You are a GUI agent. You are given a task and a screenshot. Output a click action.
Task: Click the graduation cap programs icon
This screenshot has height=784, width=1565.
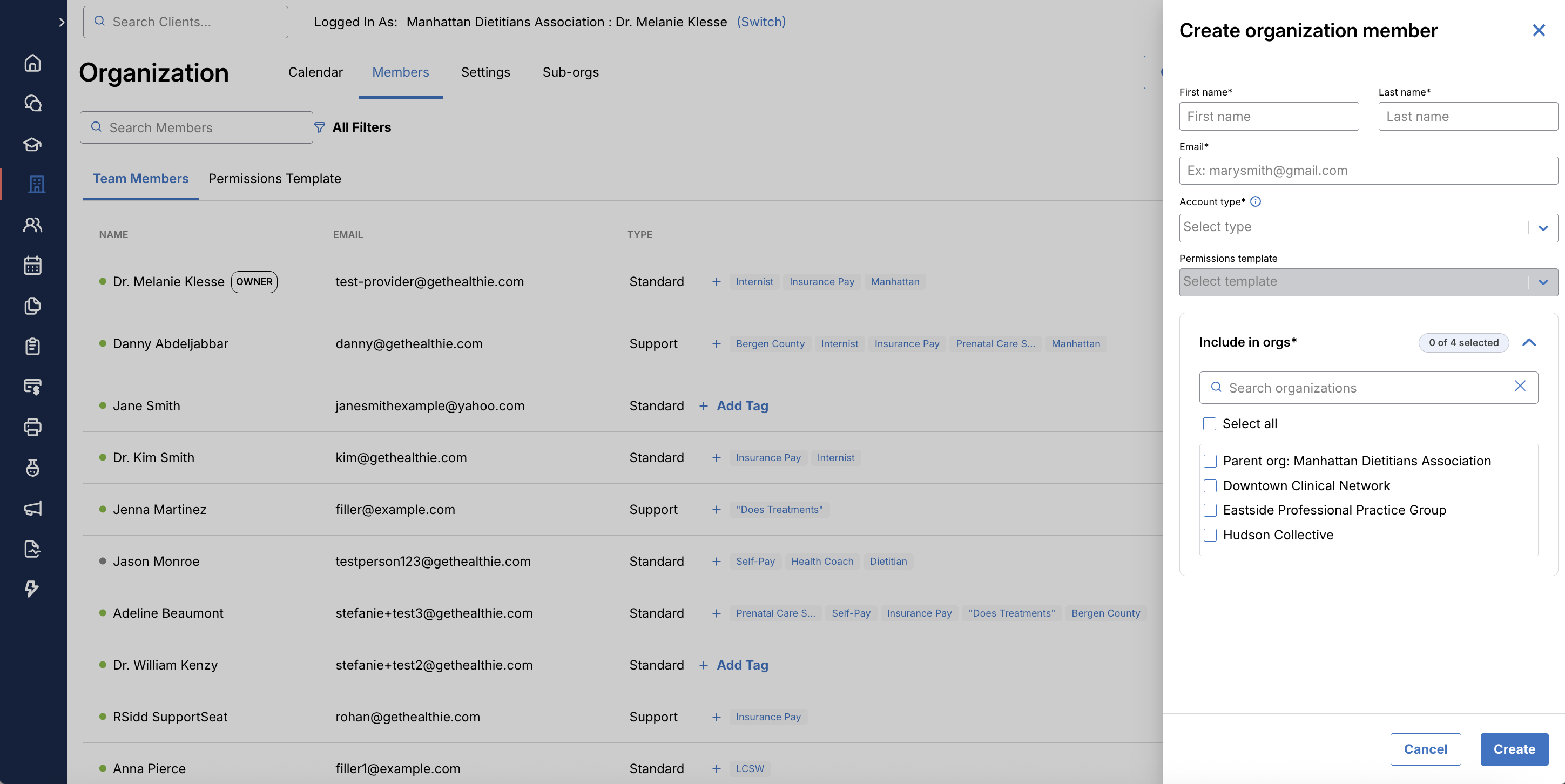point(33,144)
